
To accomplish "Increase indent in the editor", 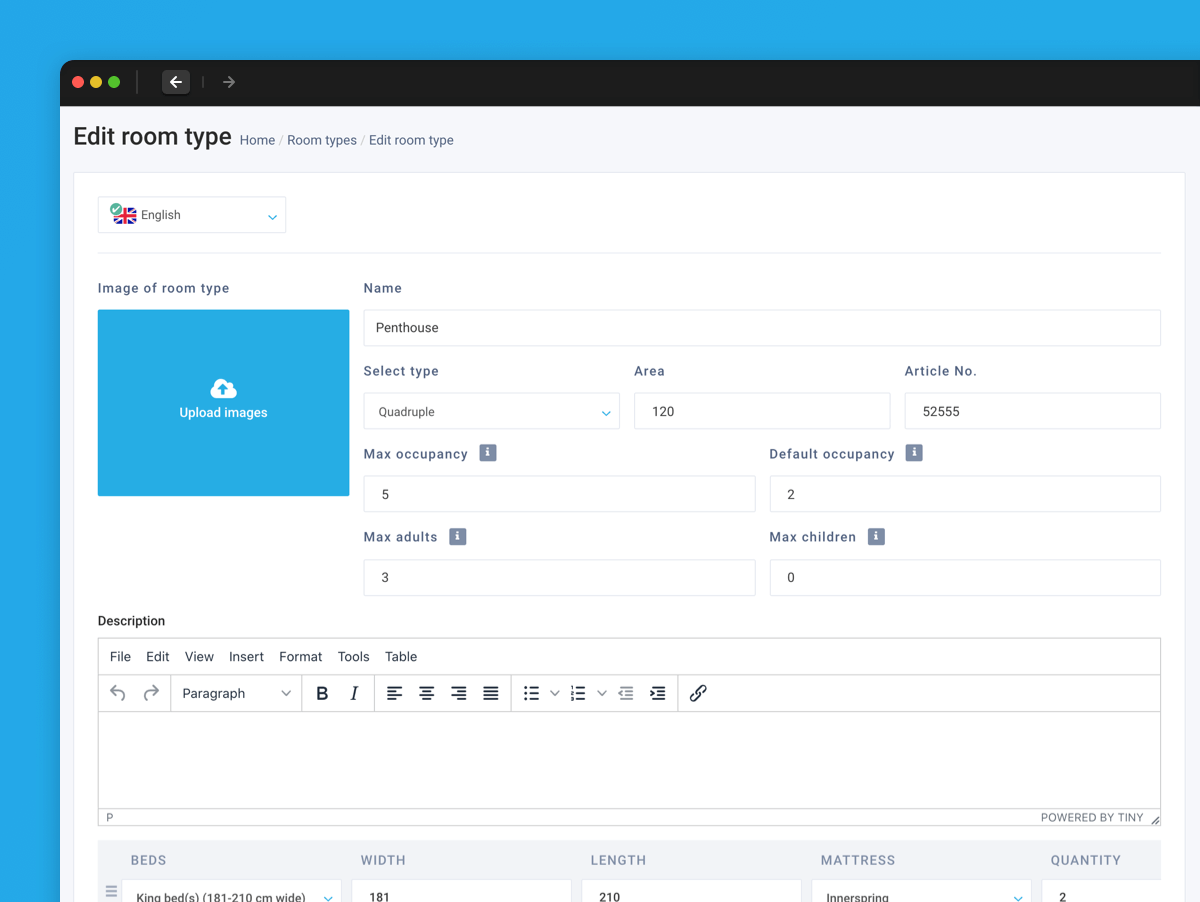I will (658, 693).
